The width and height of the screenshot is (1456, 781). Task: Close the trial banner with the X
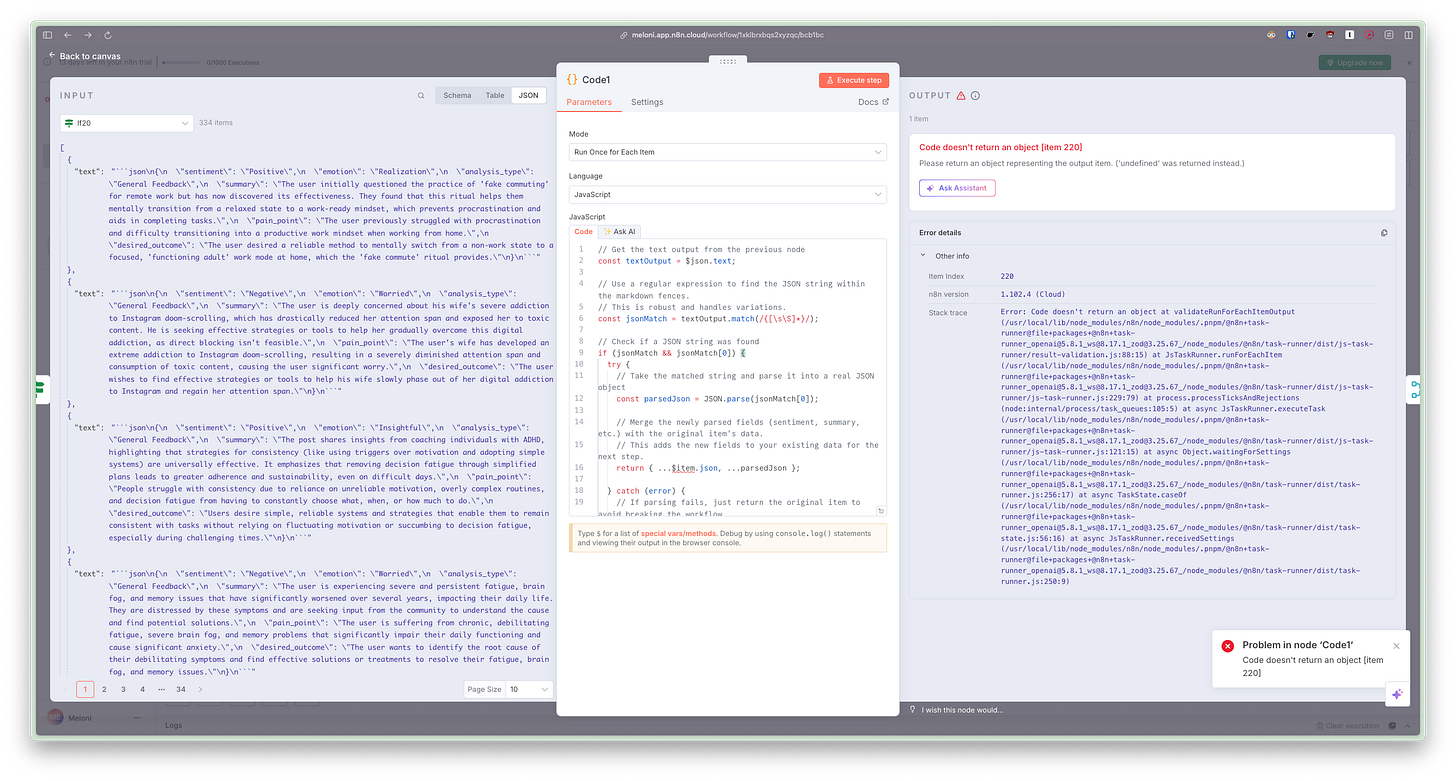pos(1409,62)
